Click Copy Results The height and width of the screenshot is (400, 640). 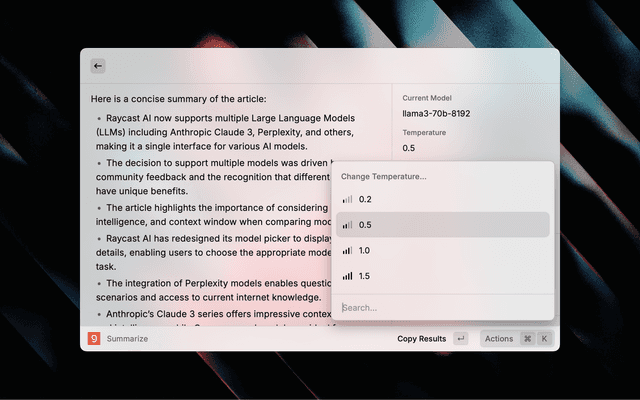click(421, 339)
